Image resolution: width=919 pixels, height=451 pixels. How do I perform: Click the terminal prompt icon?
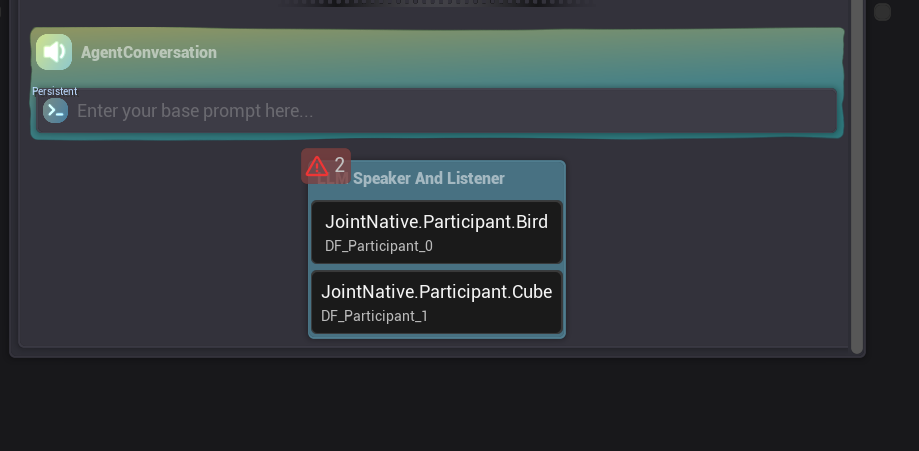click(56, 111)
